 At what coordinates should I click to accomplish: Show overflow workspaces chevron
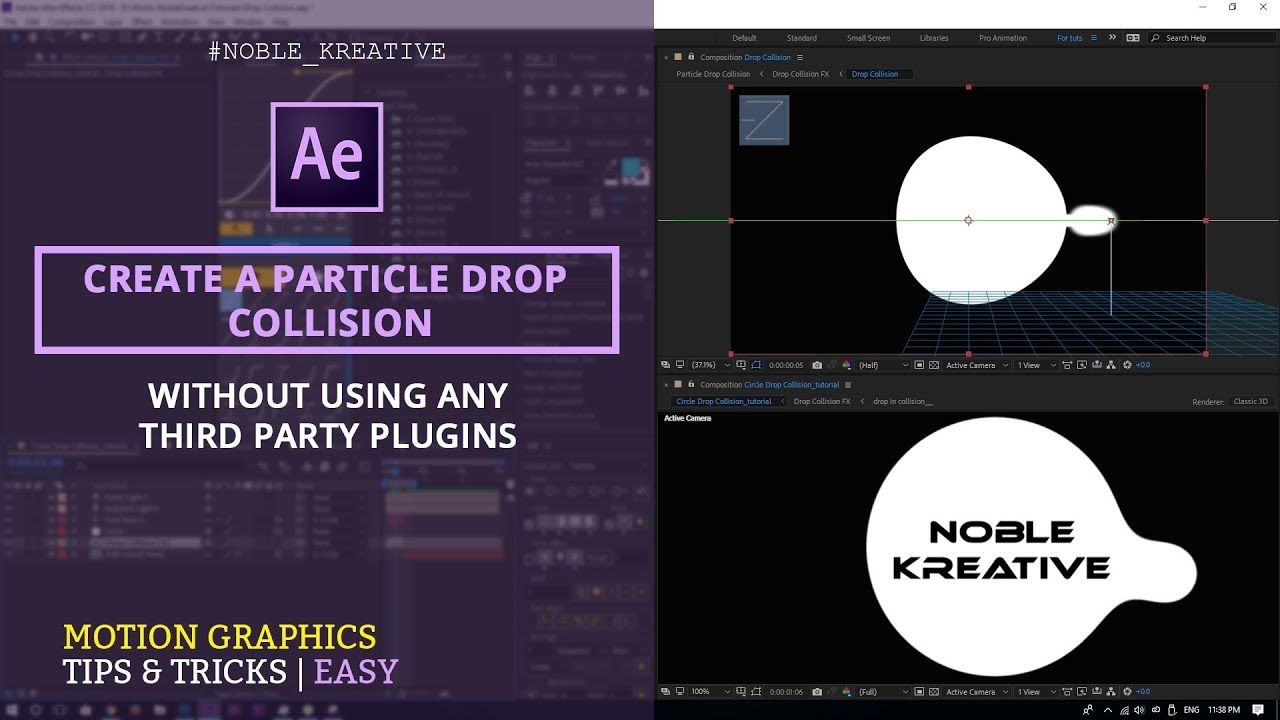(x=1112, y=38)
